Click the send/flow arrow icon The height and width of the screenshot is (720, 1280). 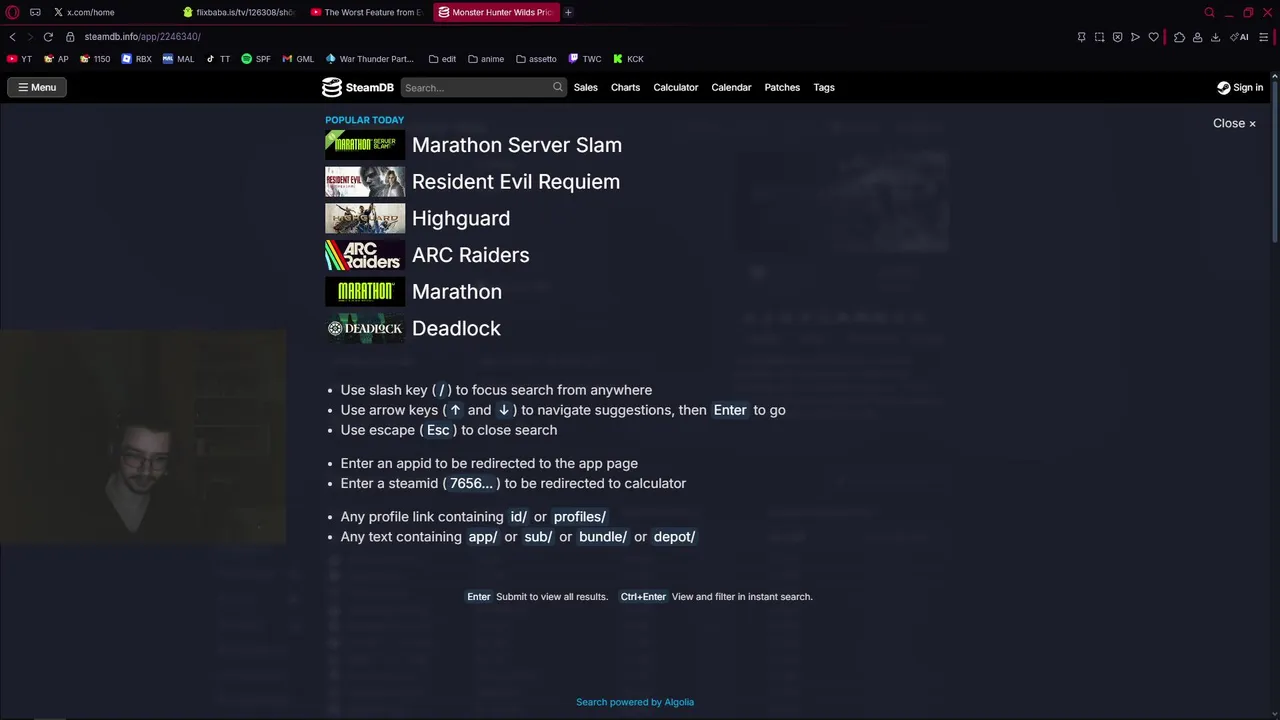1135,37
